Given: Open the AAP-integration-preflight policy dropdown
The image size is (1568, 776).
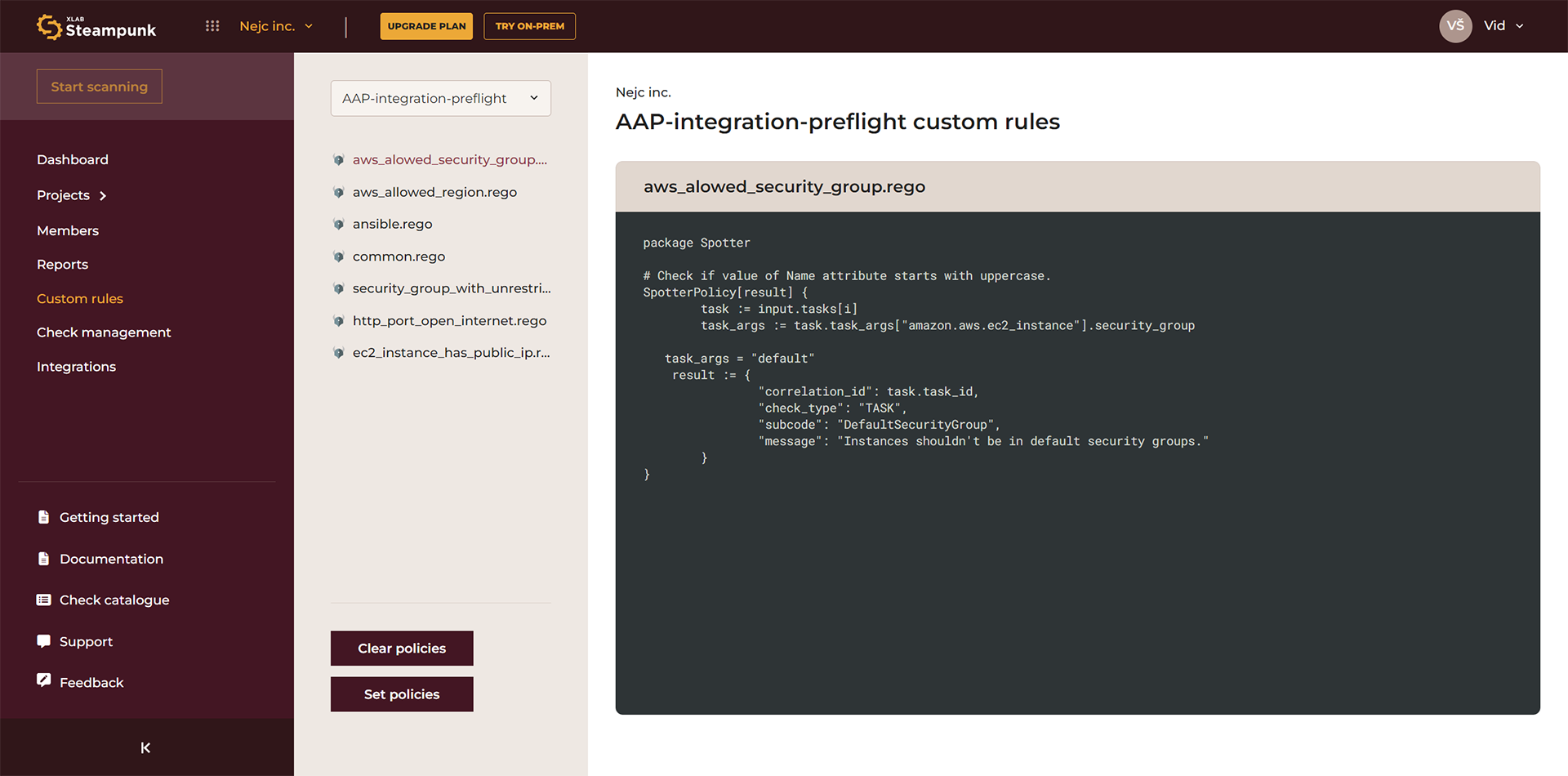Looking at the screenshot, I should click(440, 98).
